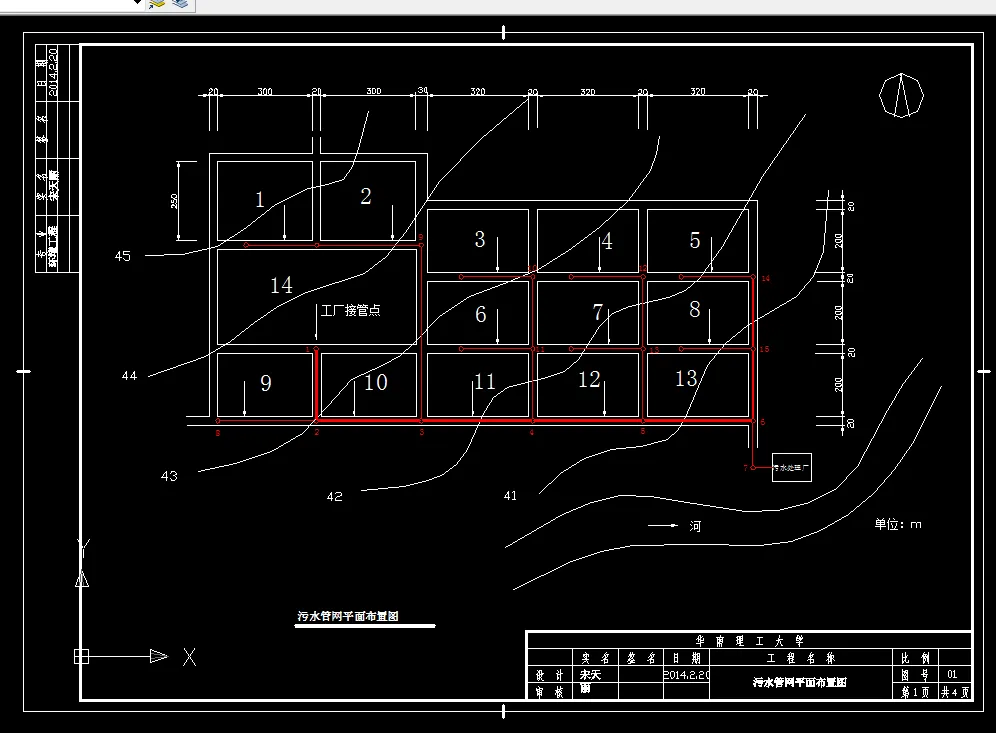
Task: Click the 污水管网平面布置图 drawing title
Action: click(x=348, y=616)
